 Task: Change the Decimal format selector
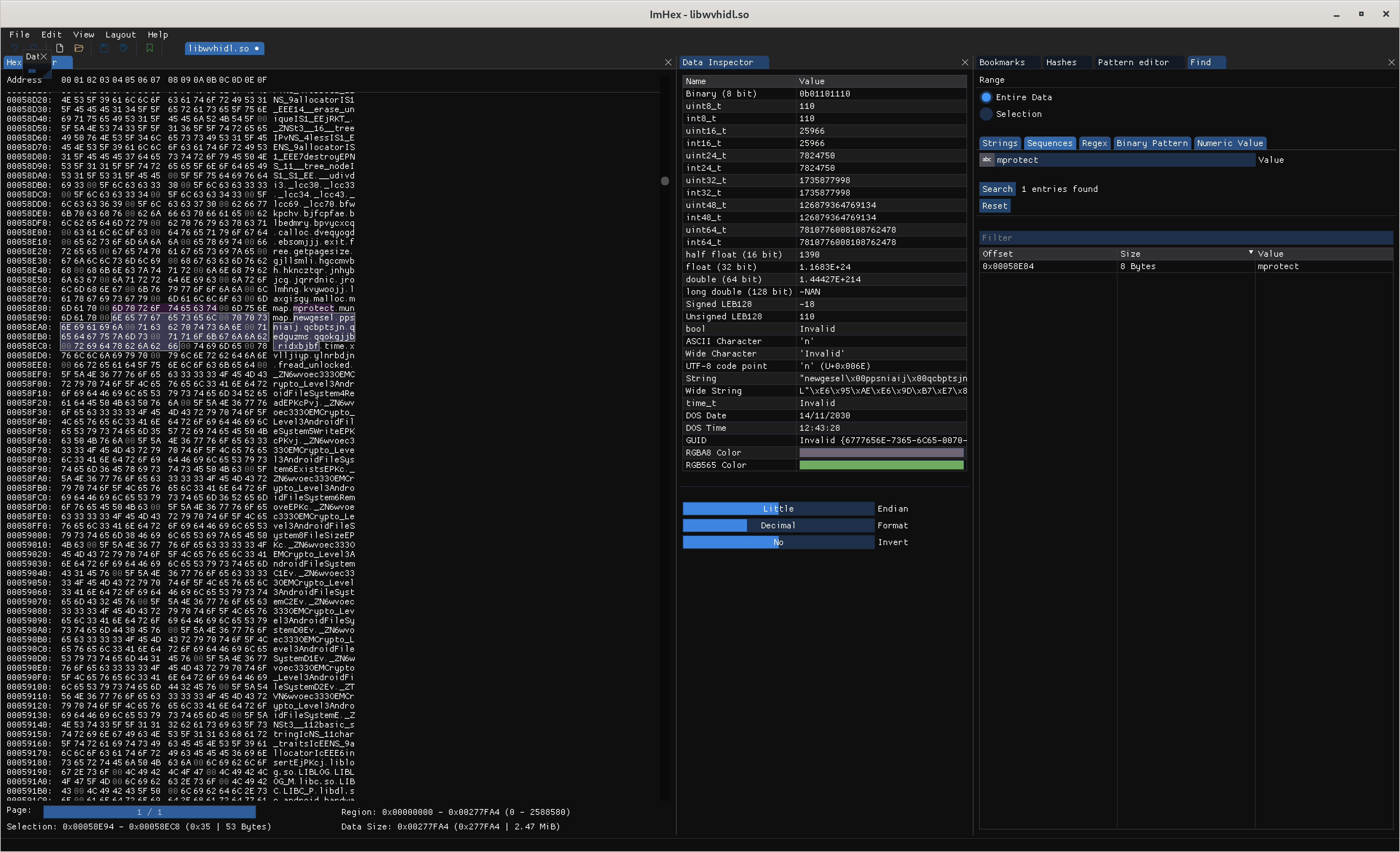tap(778, 525)
